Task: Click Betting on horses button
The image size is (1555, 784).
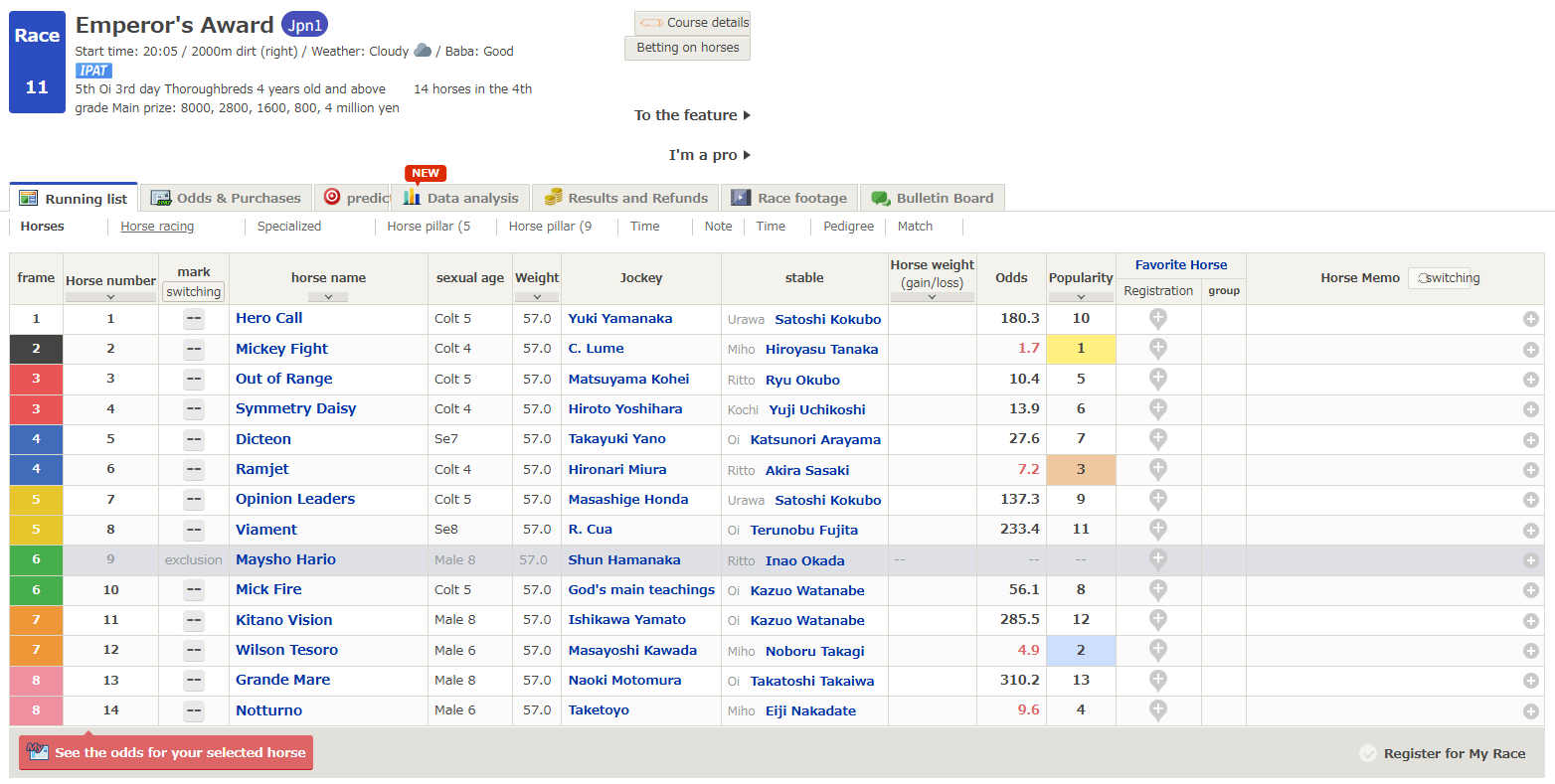Action: (x=687, y=48)
